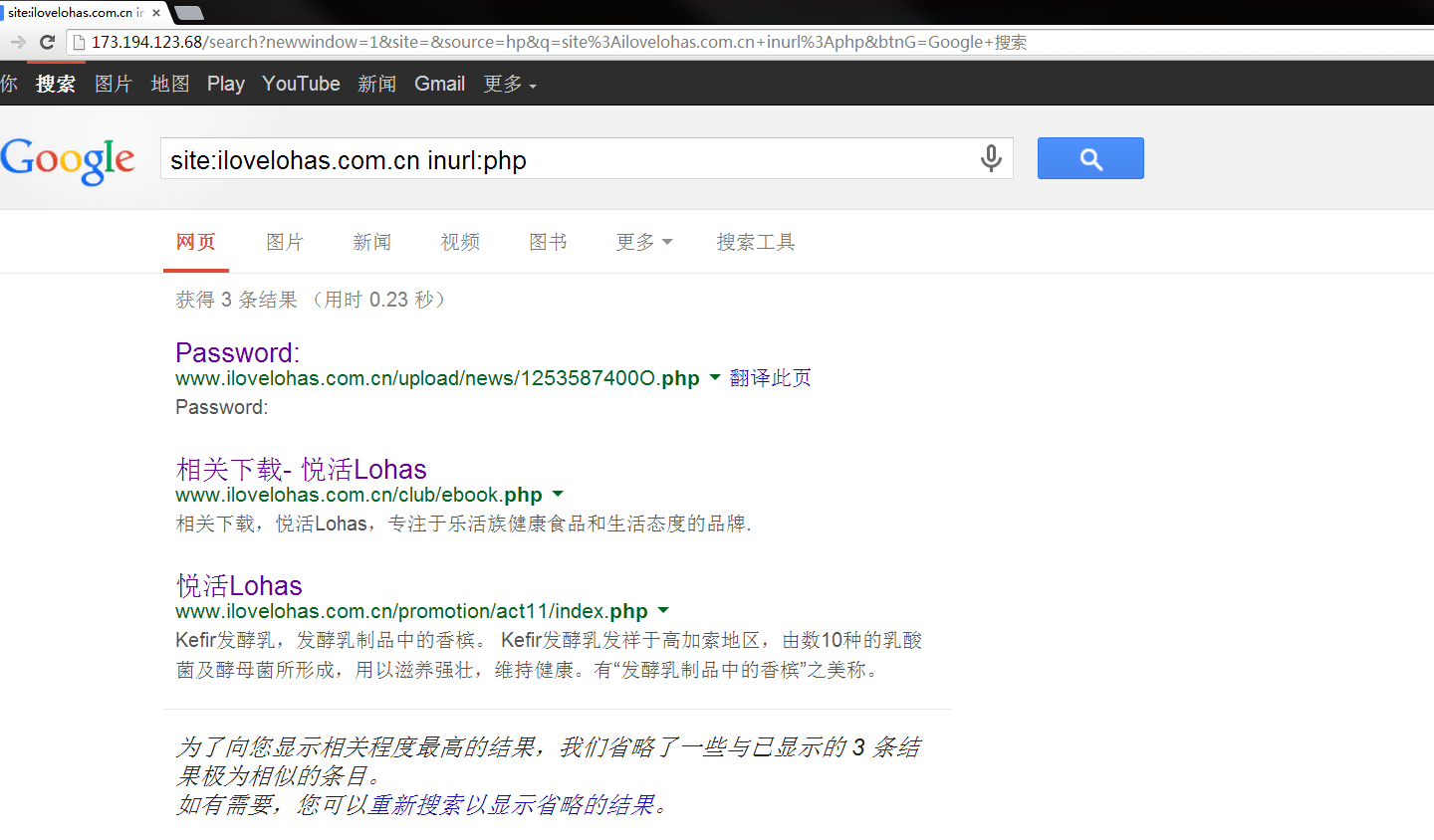The image size is (1434, 840).
Task: Expand the 更多 results tab dropdown
Action: [x=644, y=242]
